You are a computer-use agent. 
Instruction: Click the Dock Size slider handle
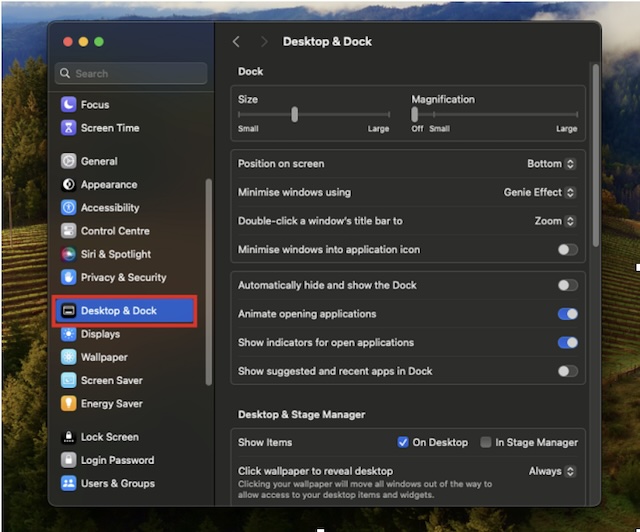tap(294, 114)
